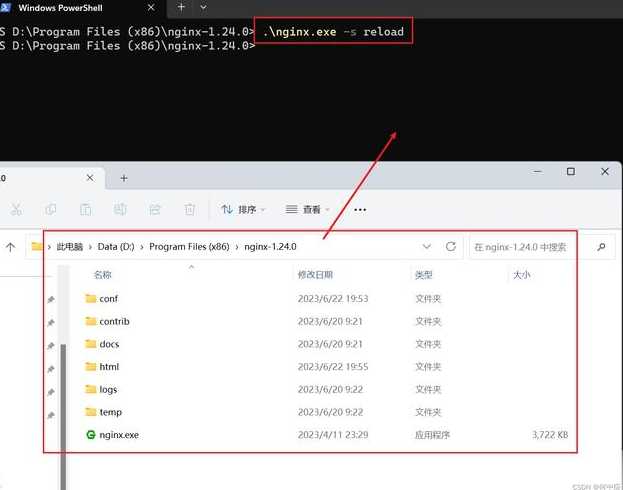Expand the address bar history dropdown
The image size is (623, 490).
(x=427, y=247)
